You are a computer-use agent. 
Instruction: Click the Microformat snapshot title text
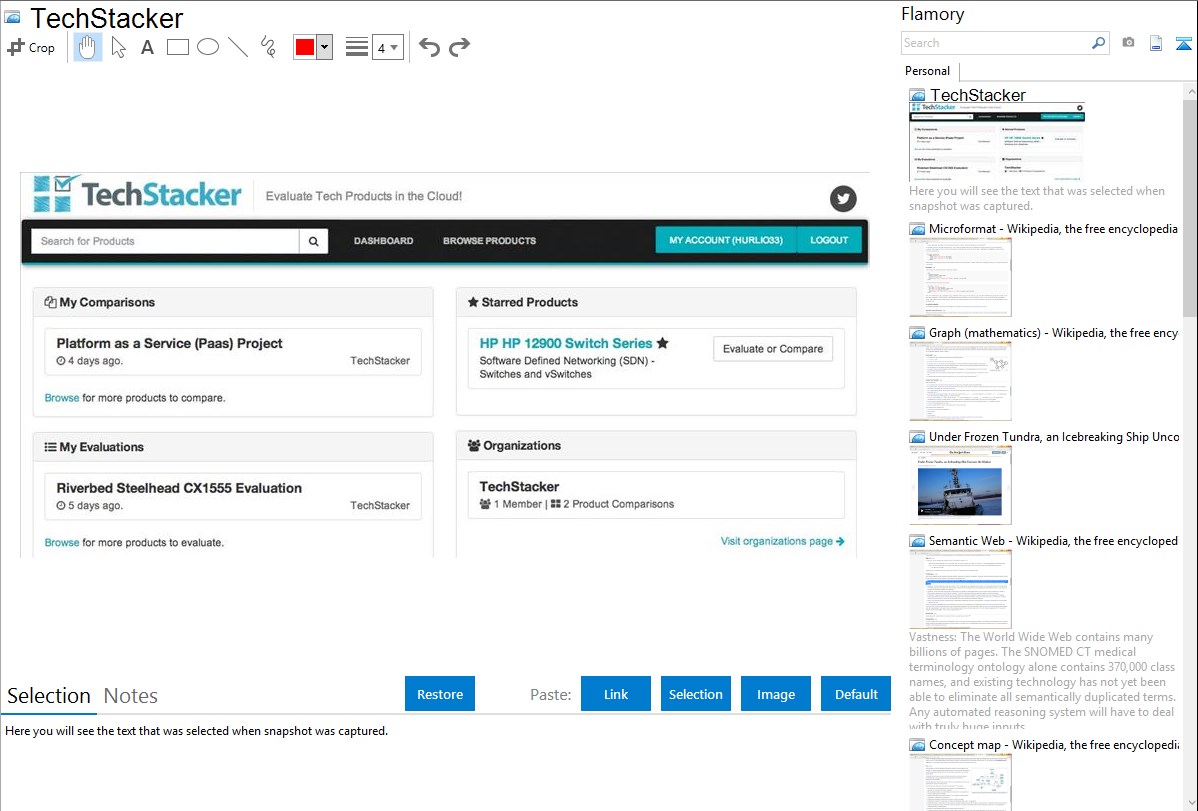click(1053, 229)
